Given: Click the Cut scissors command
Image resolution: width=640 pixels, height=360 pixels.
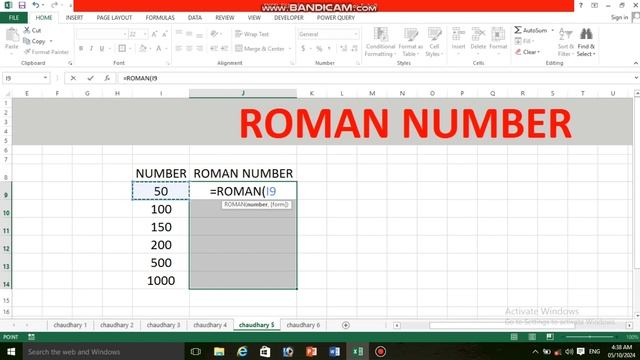Looking at the screenshot, I should 32,30.
